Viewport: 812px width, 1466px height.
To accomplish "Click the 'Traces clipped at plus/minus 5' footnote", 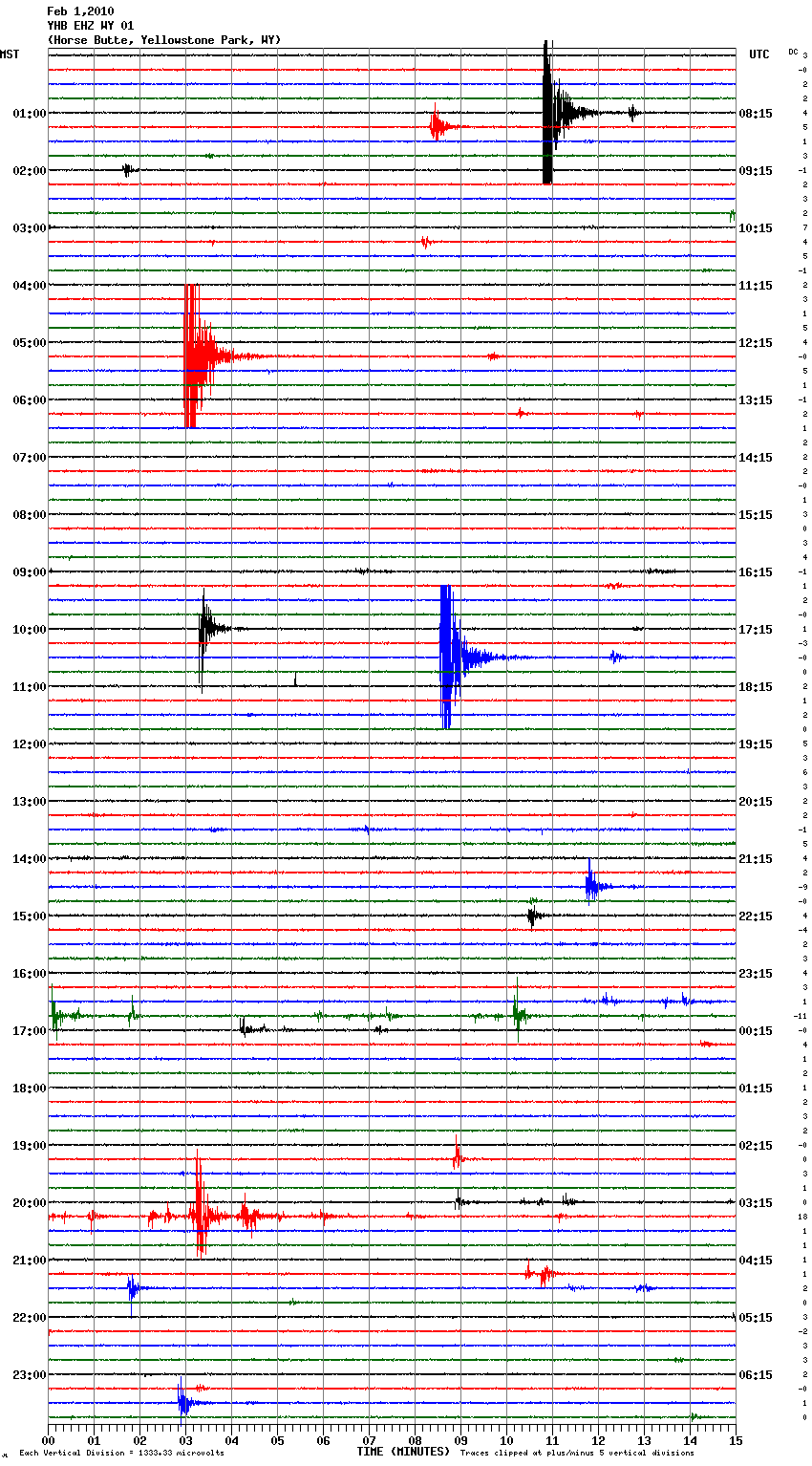I will [533, 1454].
